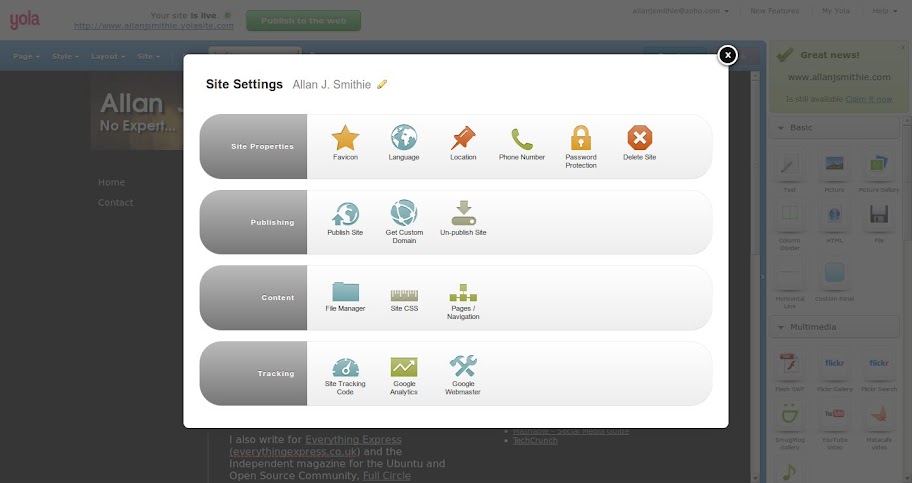Select the Custom Panel widget
This screenshot has height=483, width=912.
click(834, 282)
